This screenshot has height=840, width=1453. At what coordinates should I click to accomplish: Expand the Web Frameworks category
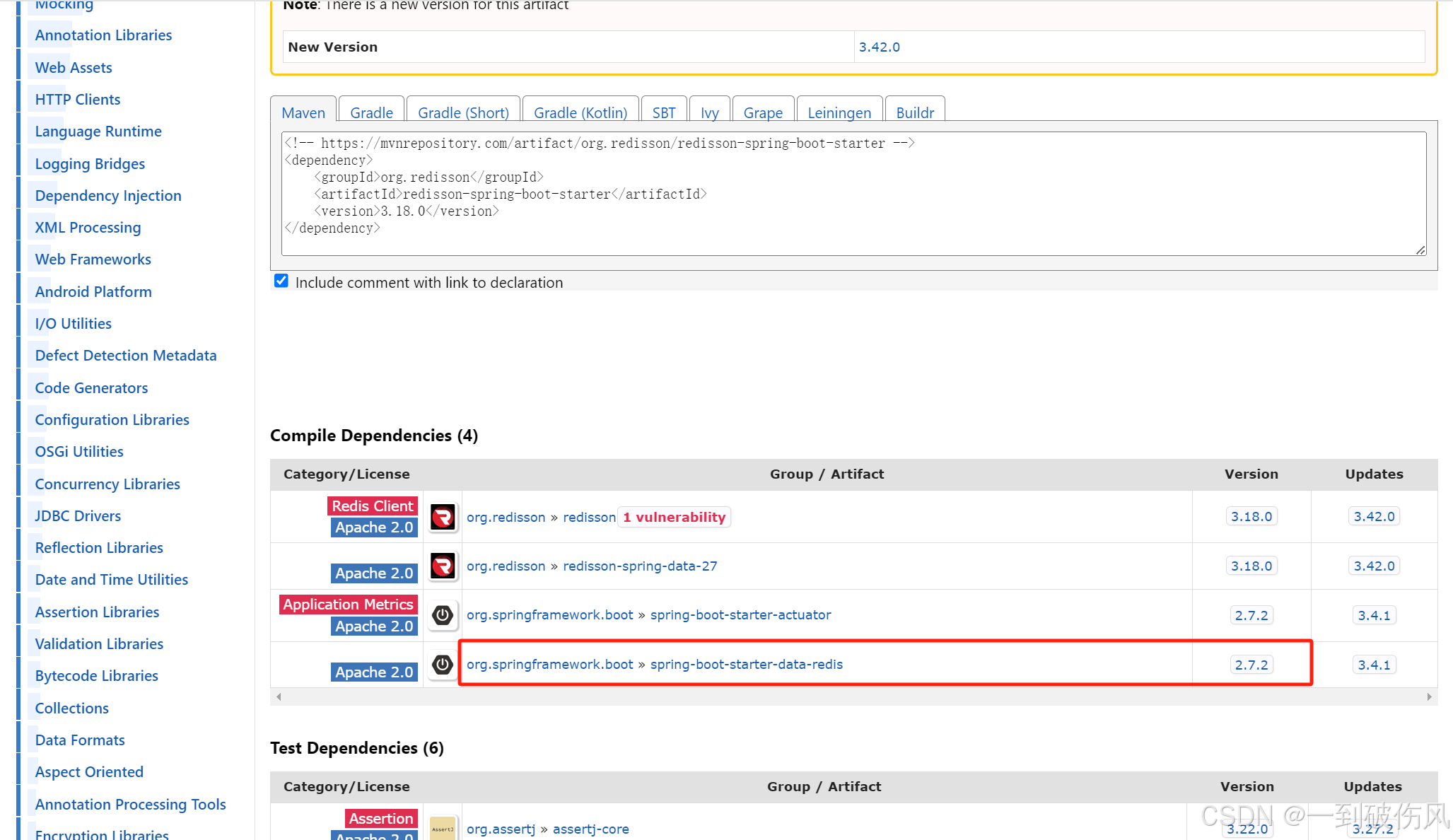(92, 259)
